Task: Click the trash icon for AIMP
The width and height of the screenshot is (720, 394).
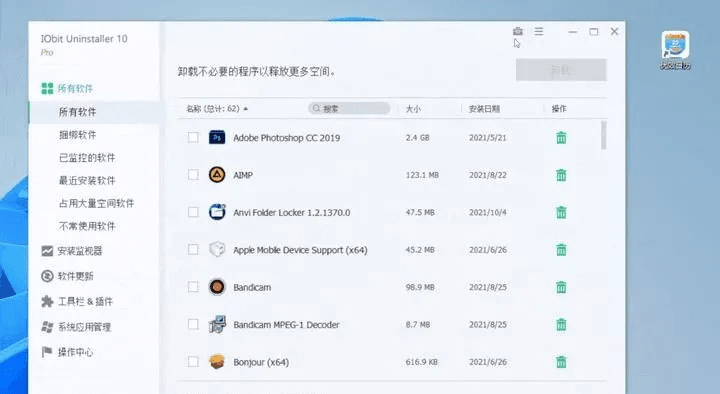Action: pyautogui.click(x=561, y=175)
